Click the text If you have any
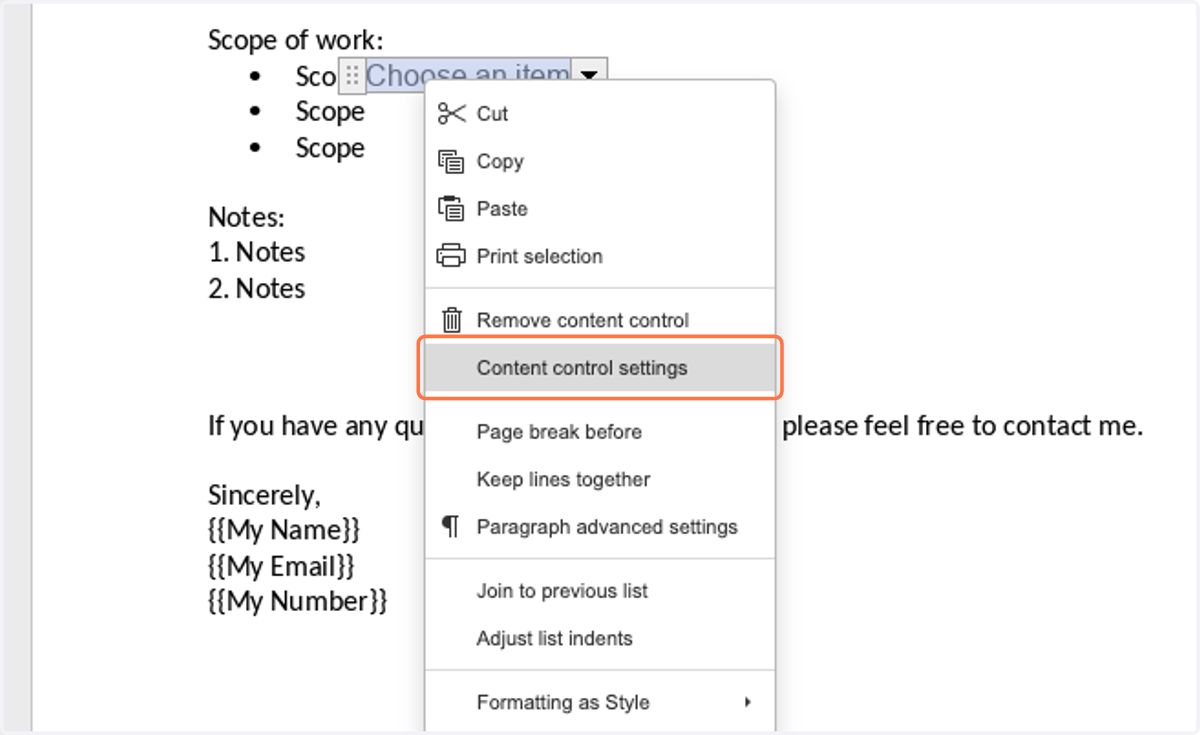Viewport: 1200px width, 735px height. coord(297,426)
